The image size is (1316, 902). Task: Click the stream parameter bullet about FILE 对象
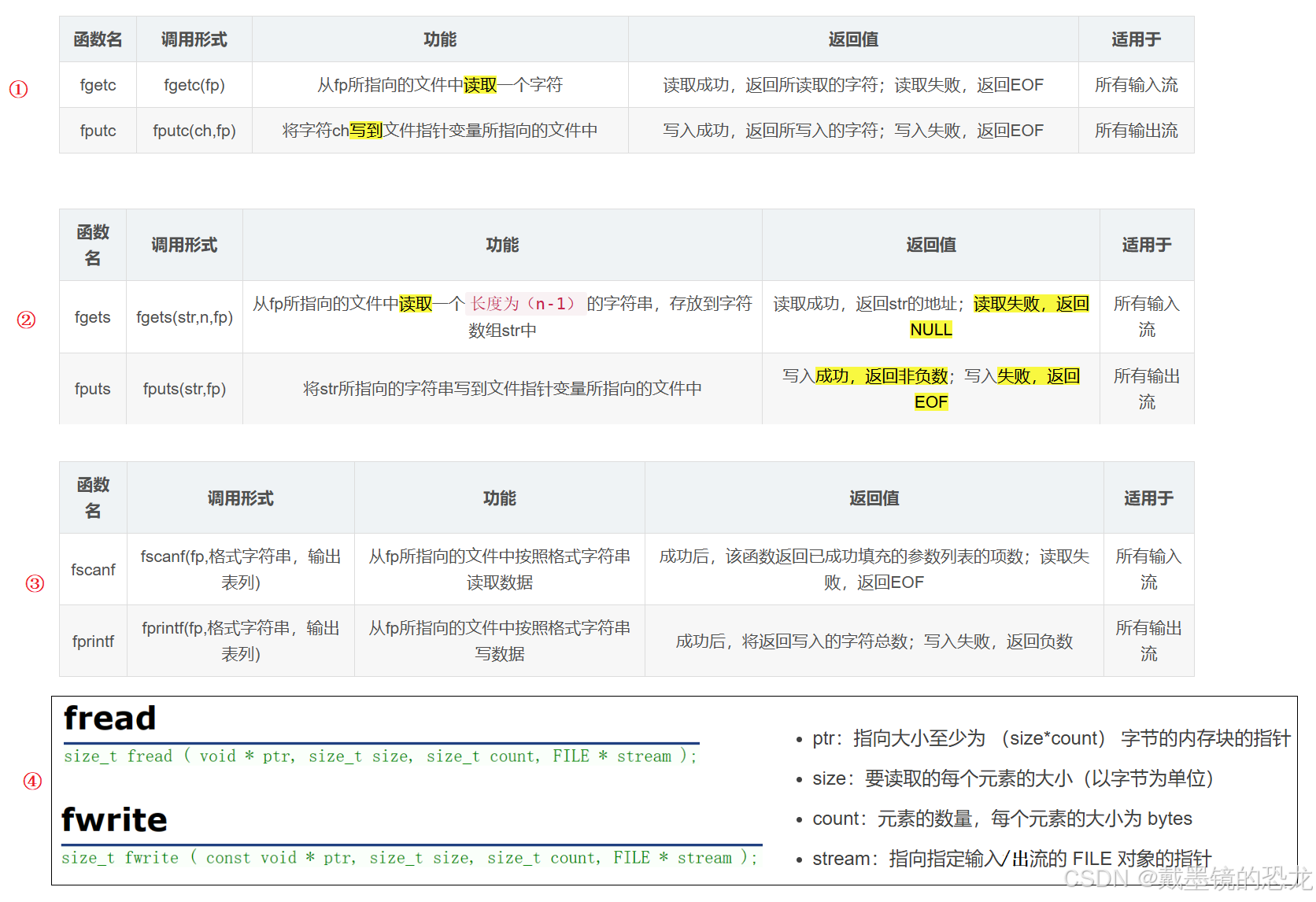(1012, 859)
